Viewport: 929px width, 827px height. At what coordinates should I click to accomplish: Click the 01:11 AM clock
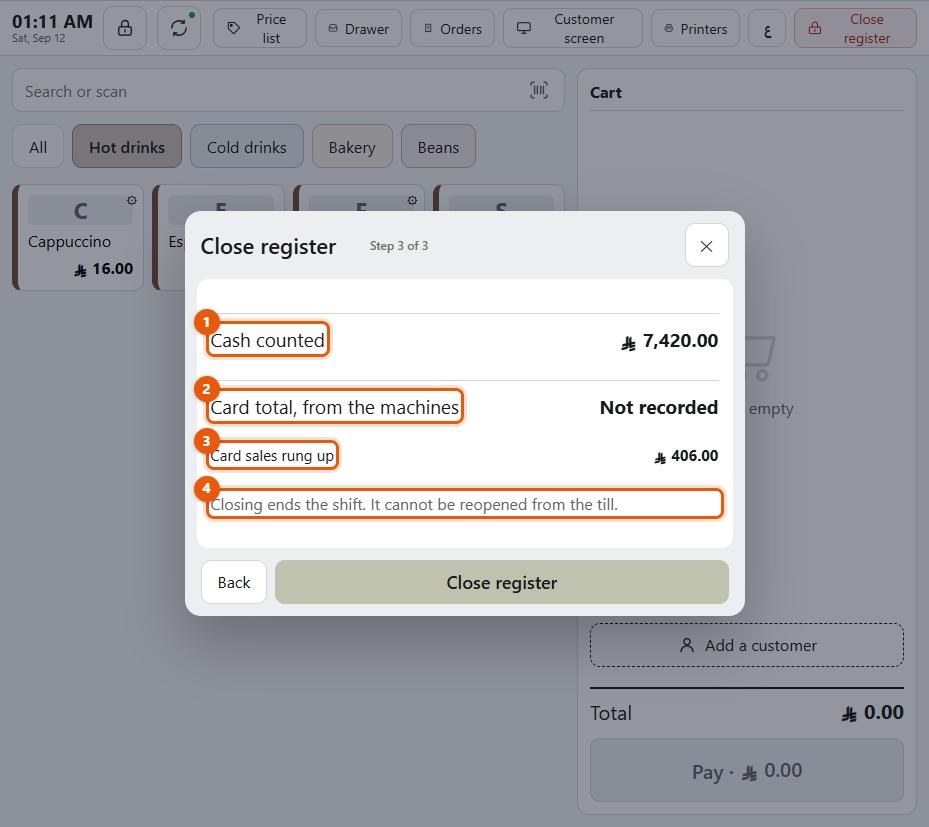(52, 22)
